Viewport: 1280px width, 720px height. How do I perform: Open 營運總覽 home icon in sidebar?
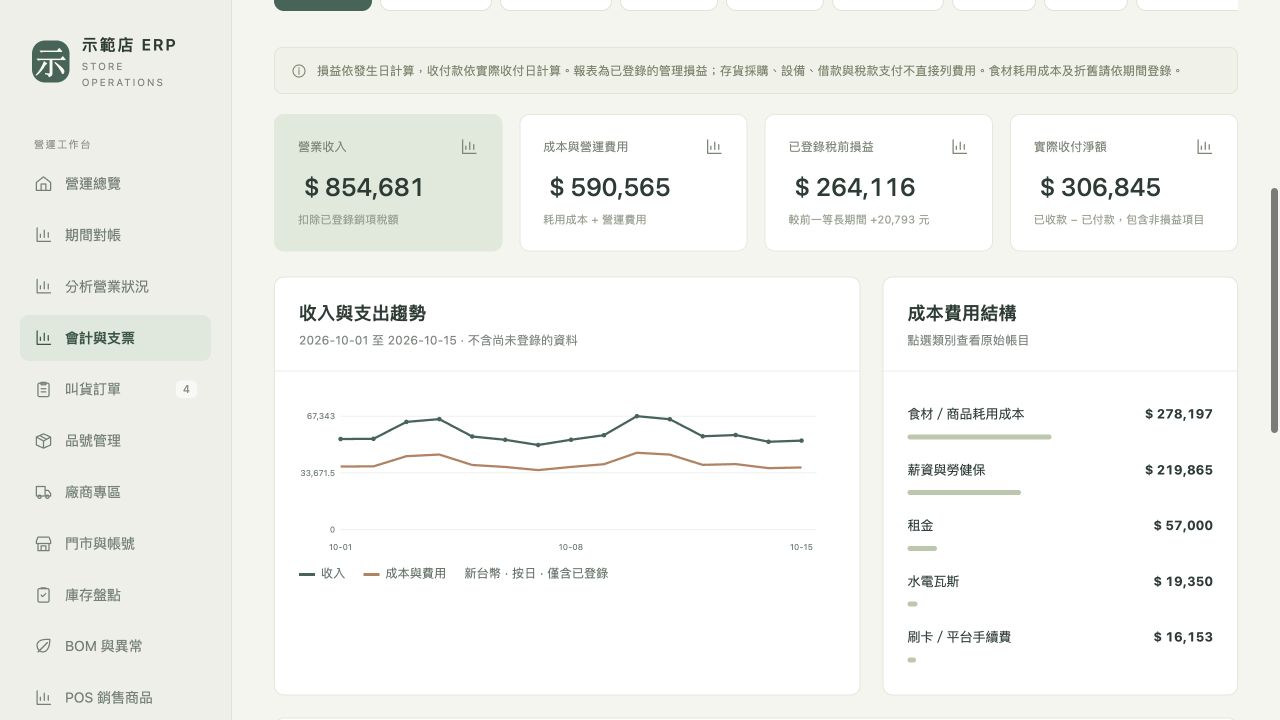tap(43, 184)
